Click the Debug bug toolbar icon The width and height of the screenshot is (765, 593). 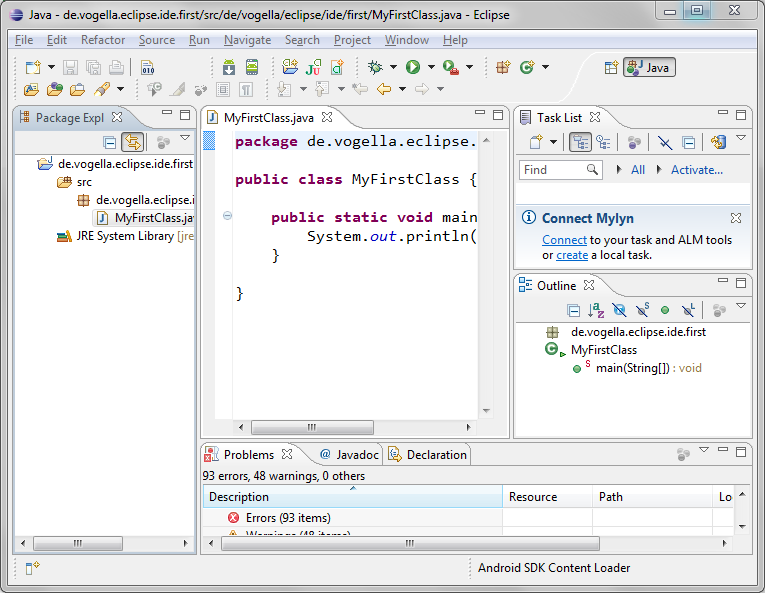[375, 67]
